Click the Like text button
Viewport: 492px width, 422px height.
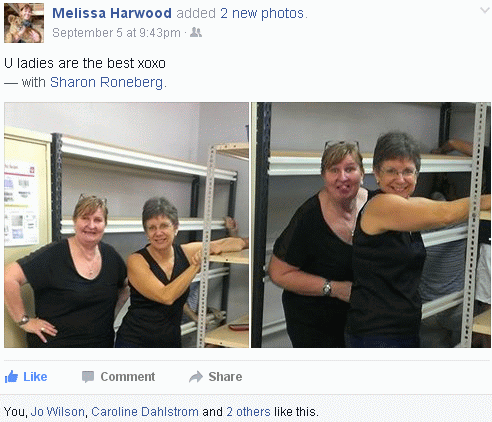pyautogui.click(x=35, y=377)
